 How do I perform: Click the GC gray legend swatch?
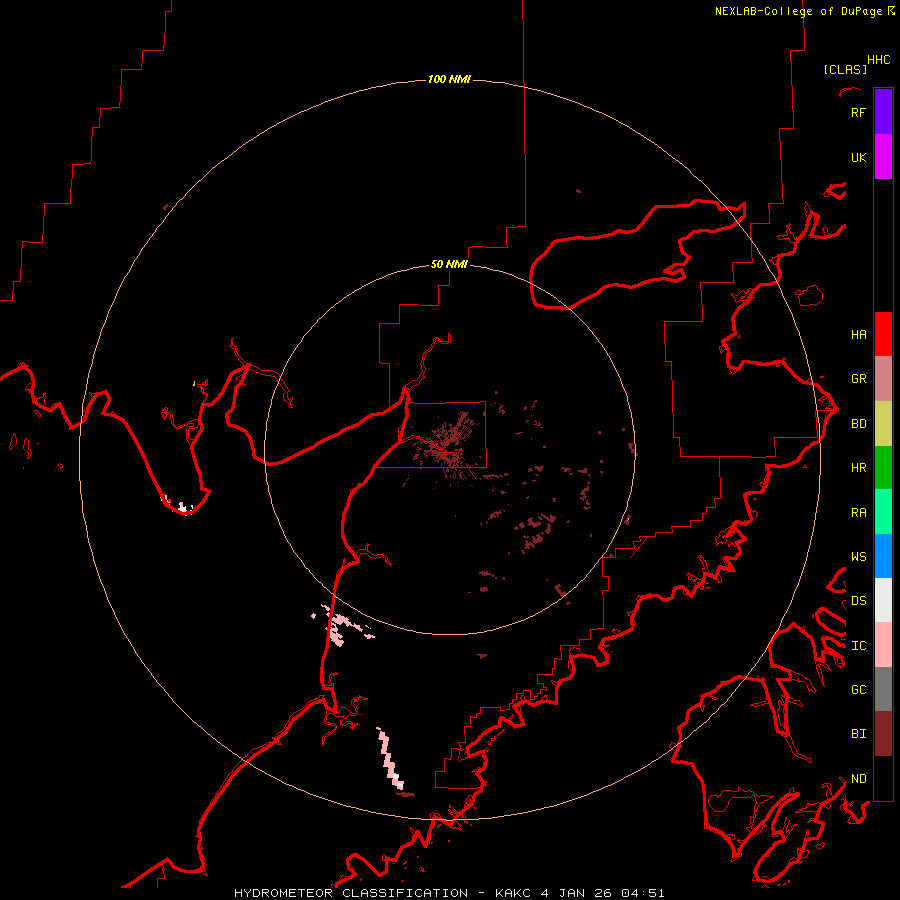(x=883, y=689)
